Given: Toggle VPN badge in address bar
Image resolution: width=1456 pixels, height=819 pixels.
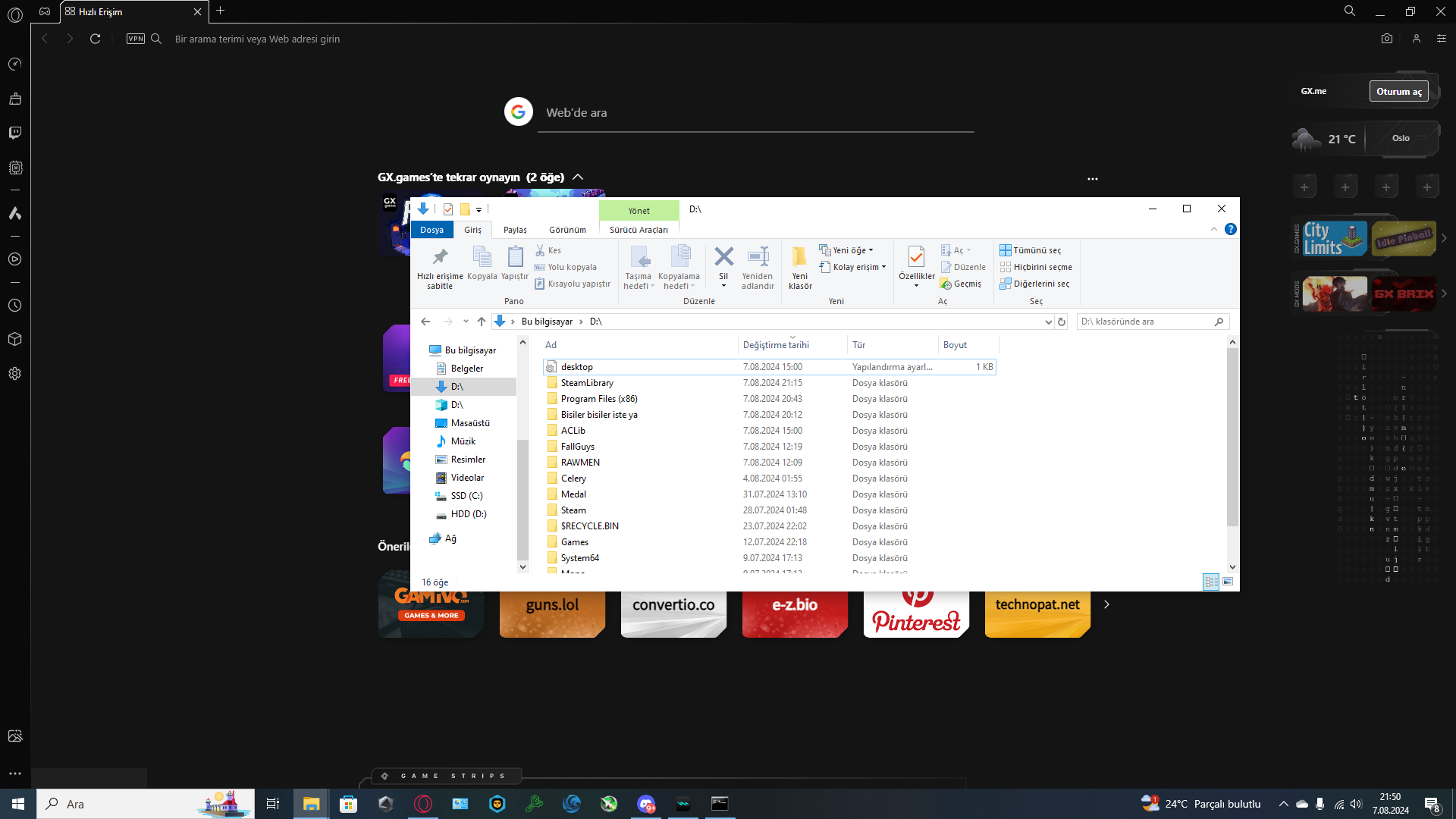Looking at the screenshot, I should [136, 39].
